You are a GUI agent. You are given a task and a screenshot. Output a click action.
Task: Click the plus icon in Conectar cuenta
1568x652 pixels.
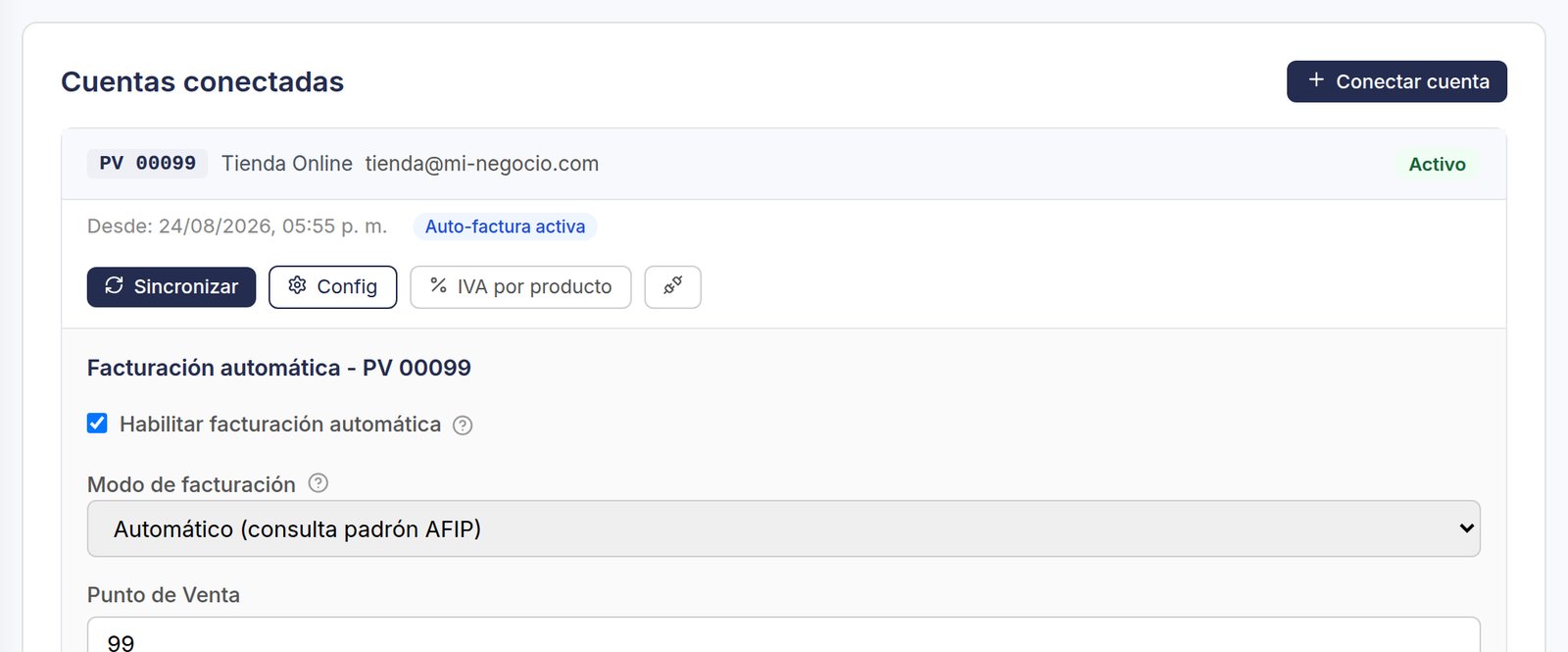[x=1316, y=80]
